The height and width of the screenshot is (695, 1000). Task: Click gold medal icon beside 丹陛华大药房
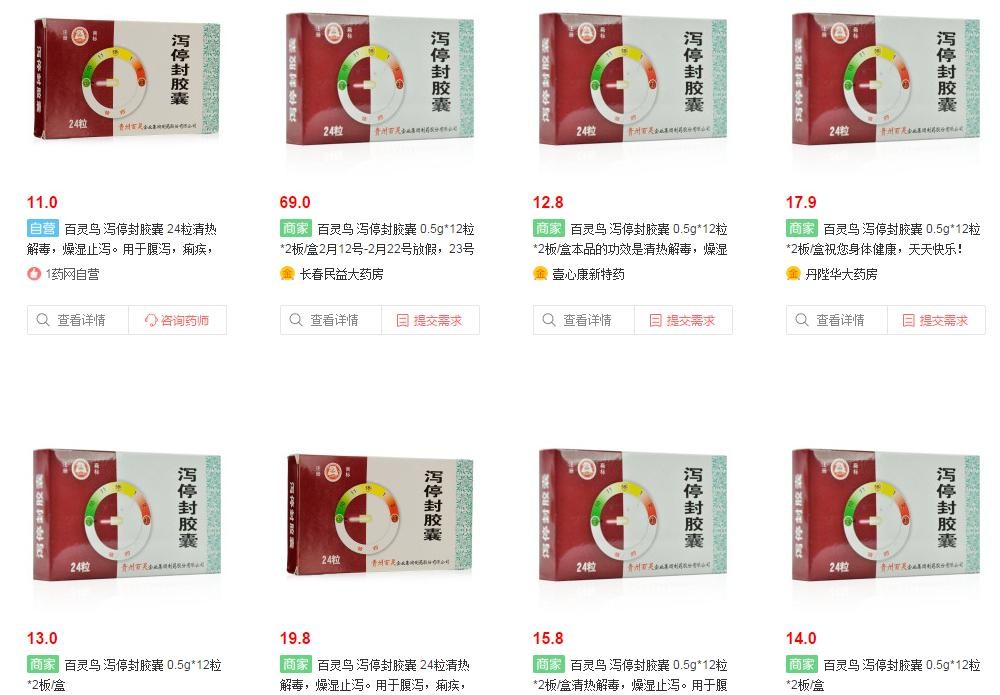click(793, 274)
